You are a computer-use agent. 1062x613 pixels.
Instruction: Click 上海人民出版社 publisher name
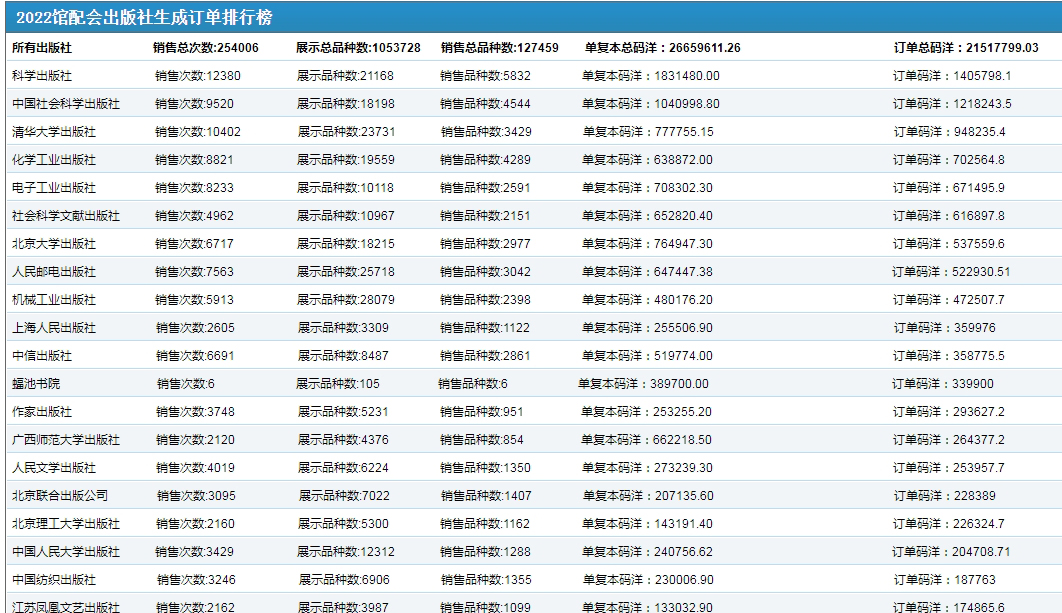[54, 328]
